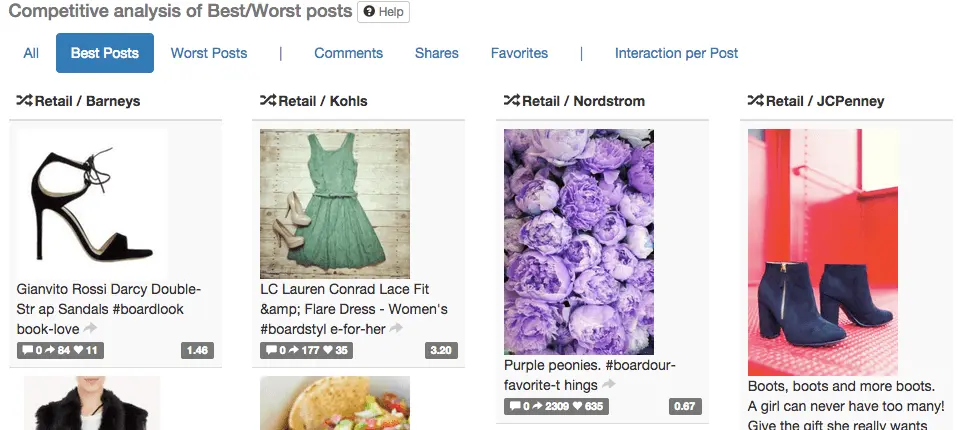Open the Shares filter
957x430 pixels.
click(437, 53)
